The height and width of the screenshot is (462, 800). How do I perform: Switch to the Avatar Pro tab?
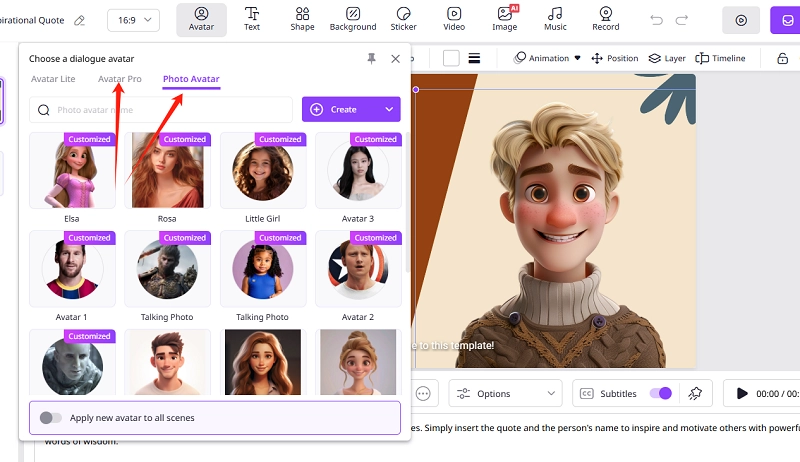[120, 79]
